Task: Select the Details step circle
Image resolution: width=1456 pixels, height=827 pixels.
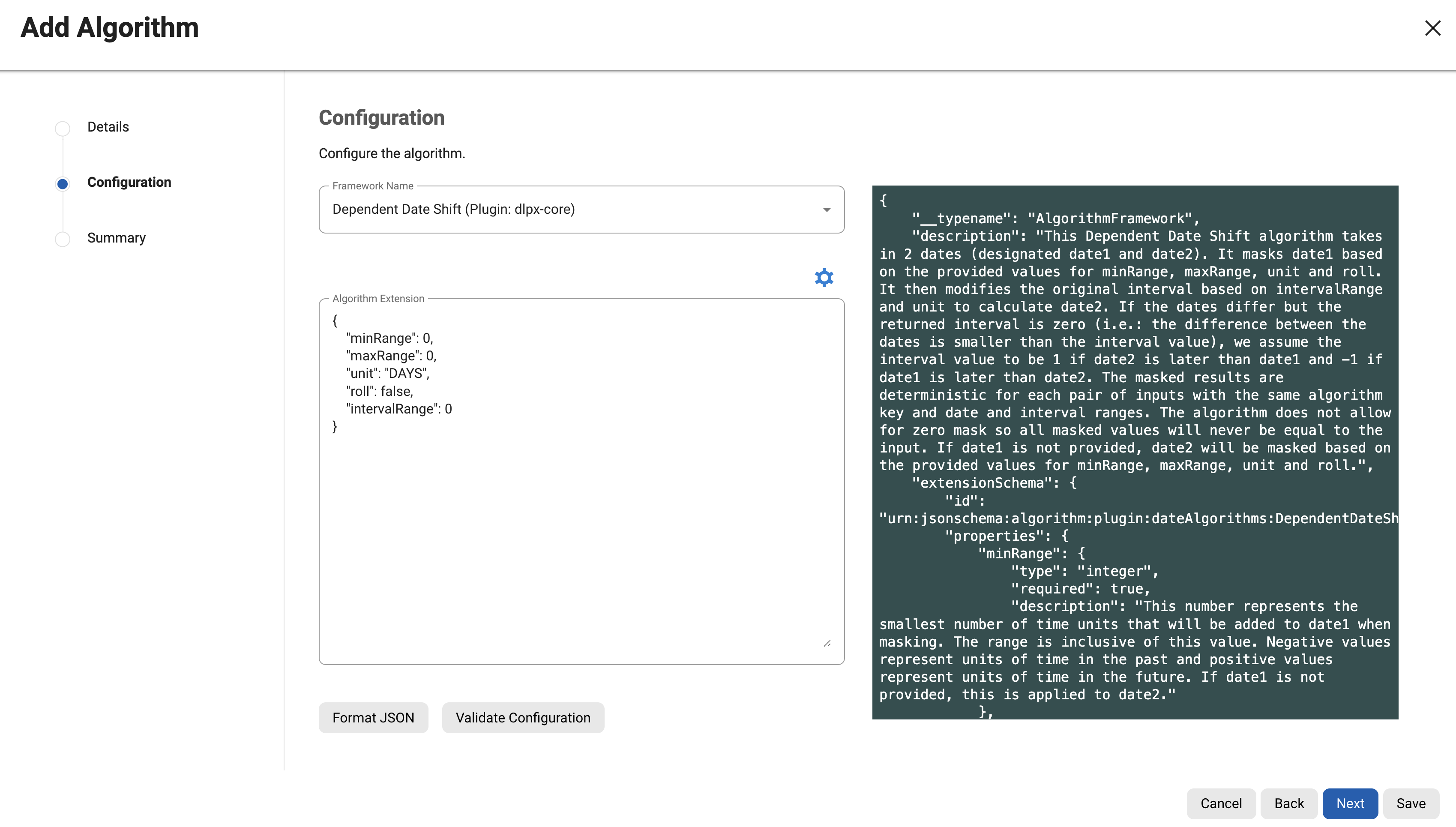Action: (x=63, y=129)
